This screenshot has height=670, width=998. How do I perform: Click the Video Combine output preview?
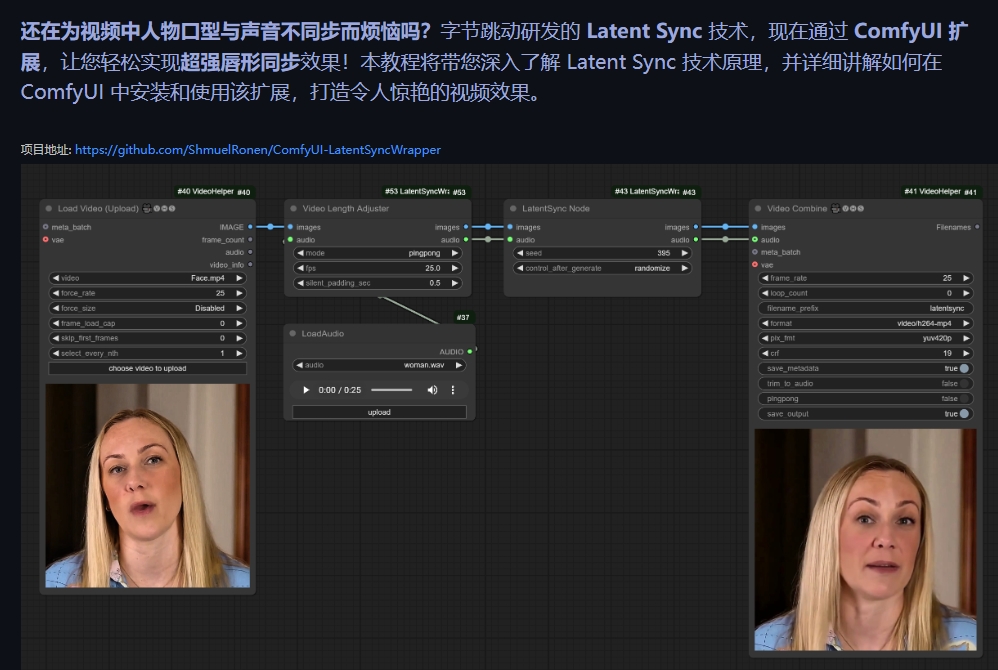point(866,540)
